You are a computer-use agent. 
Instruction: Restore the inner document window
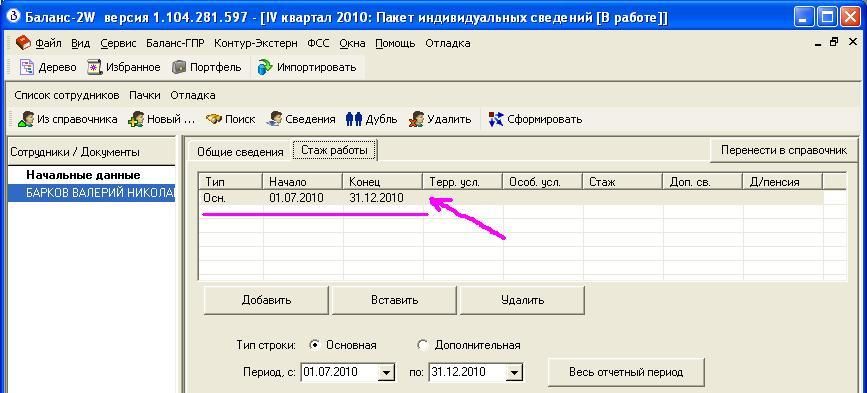(x=834, y=42)
